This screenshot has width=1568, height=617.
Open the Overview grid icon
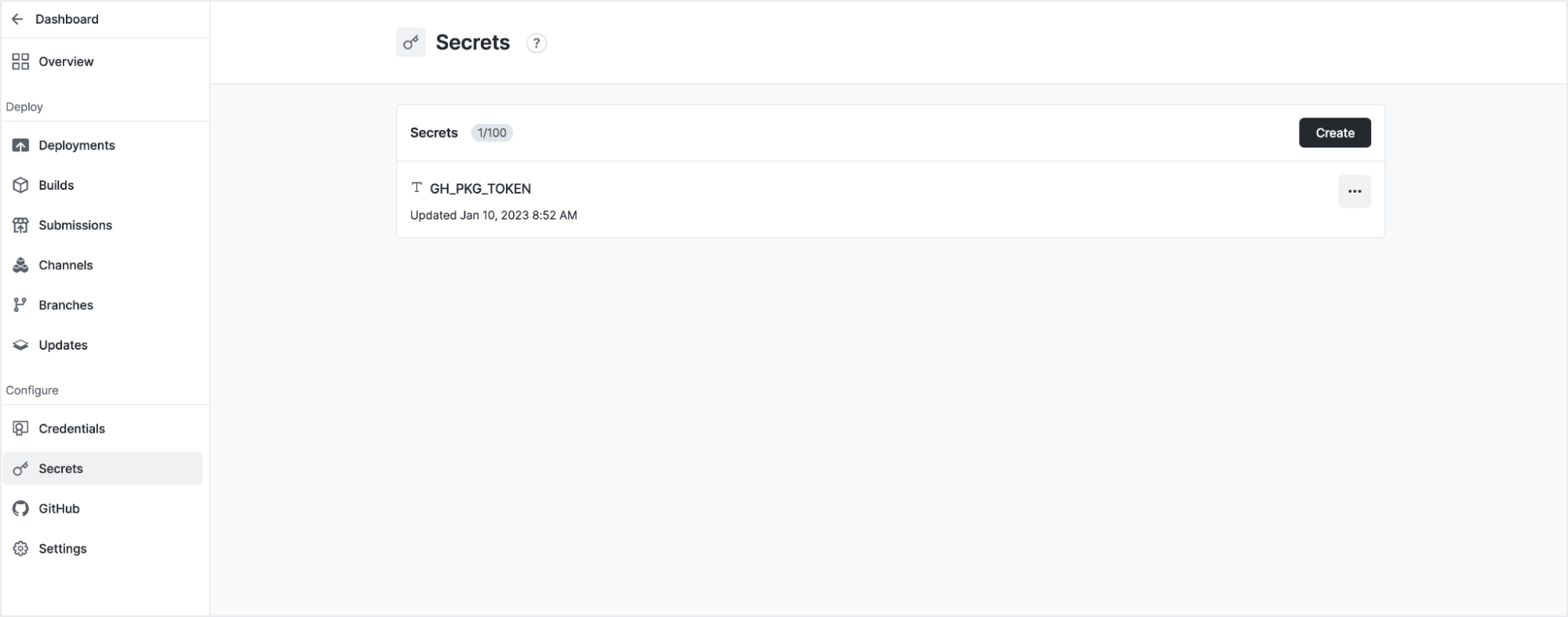point(20,61)
